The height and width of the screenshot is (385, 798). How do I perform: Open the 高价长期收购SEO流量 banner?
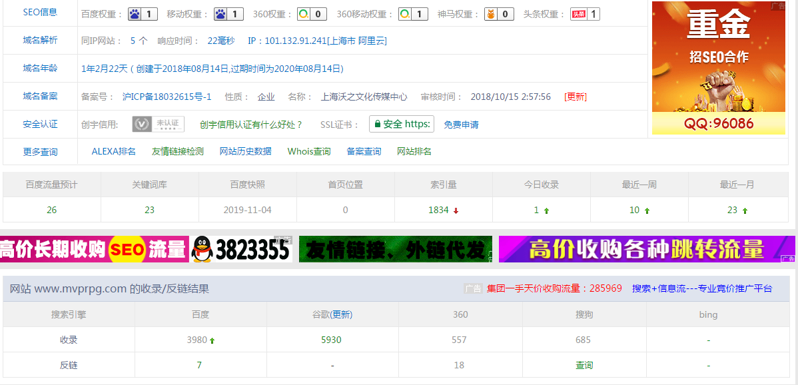94,249
